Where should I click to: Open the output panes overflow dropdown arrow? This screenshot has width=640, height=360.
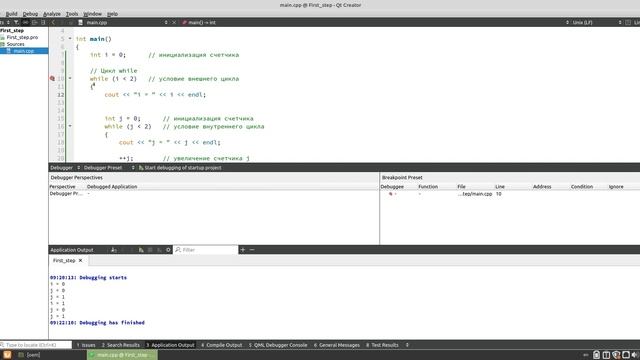click(x=407, y=345)
